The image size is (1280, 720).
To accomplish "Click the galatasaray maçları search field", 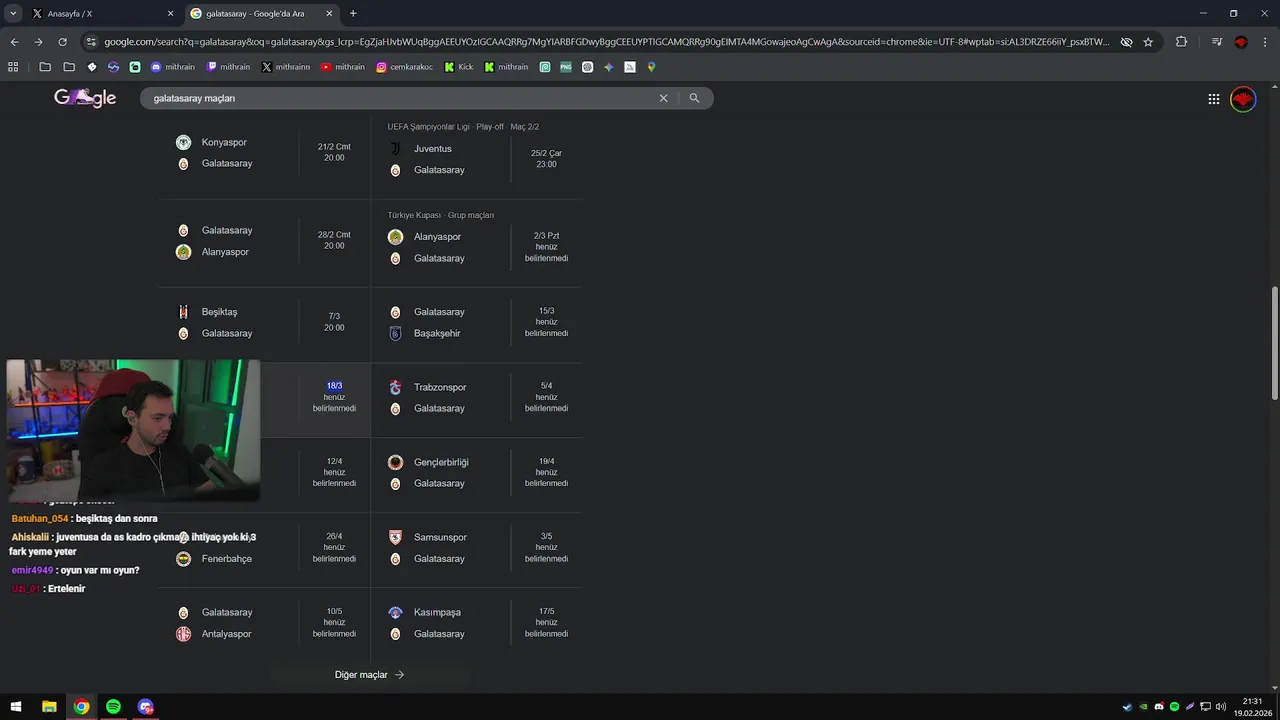I will click(x=400, y=98).
